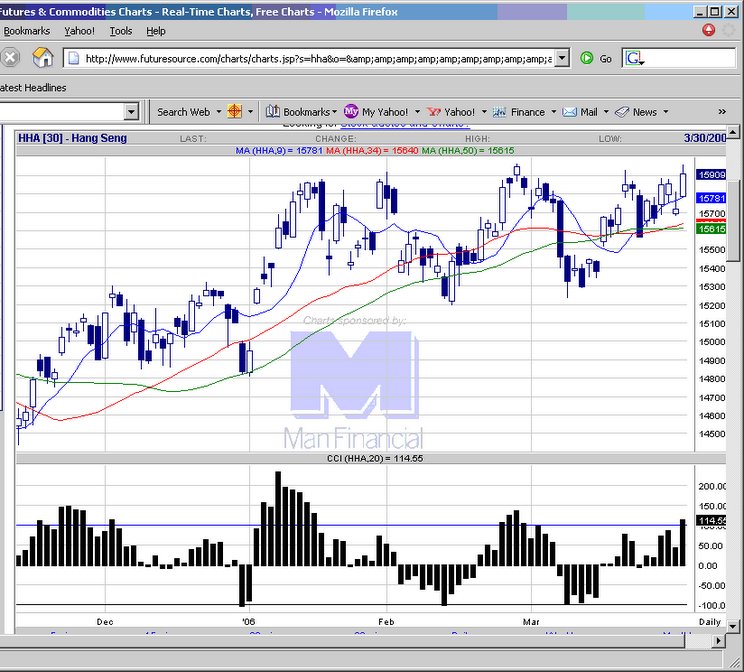
Task: Click the MA (HHA,50) green legend
Action: click(468, 150)
